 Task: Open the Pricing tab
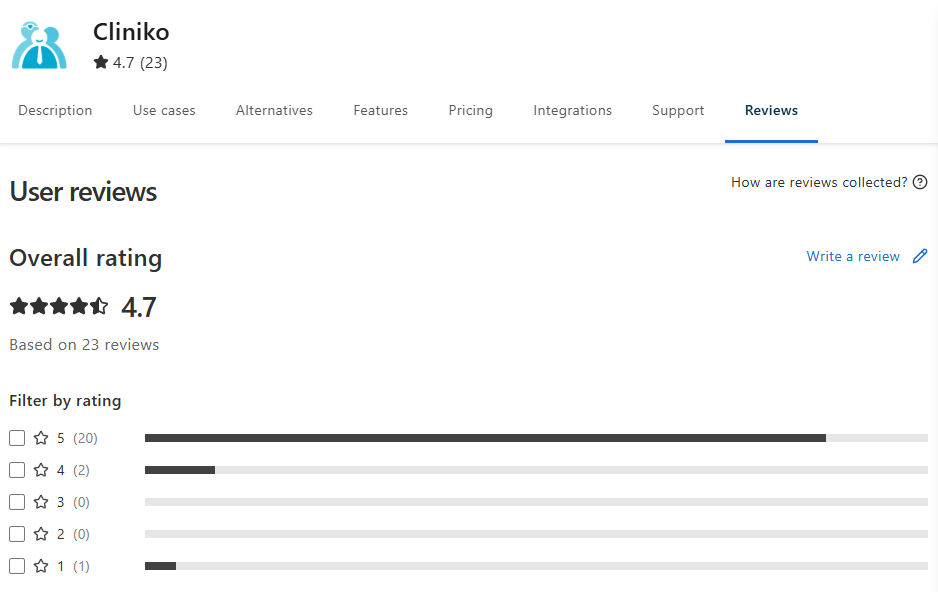tap(471, 111)
